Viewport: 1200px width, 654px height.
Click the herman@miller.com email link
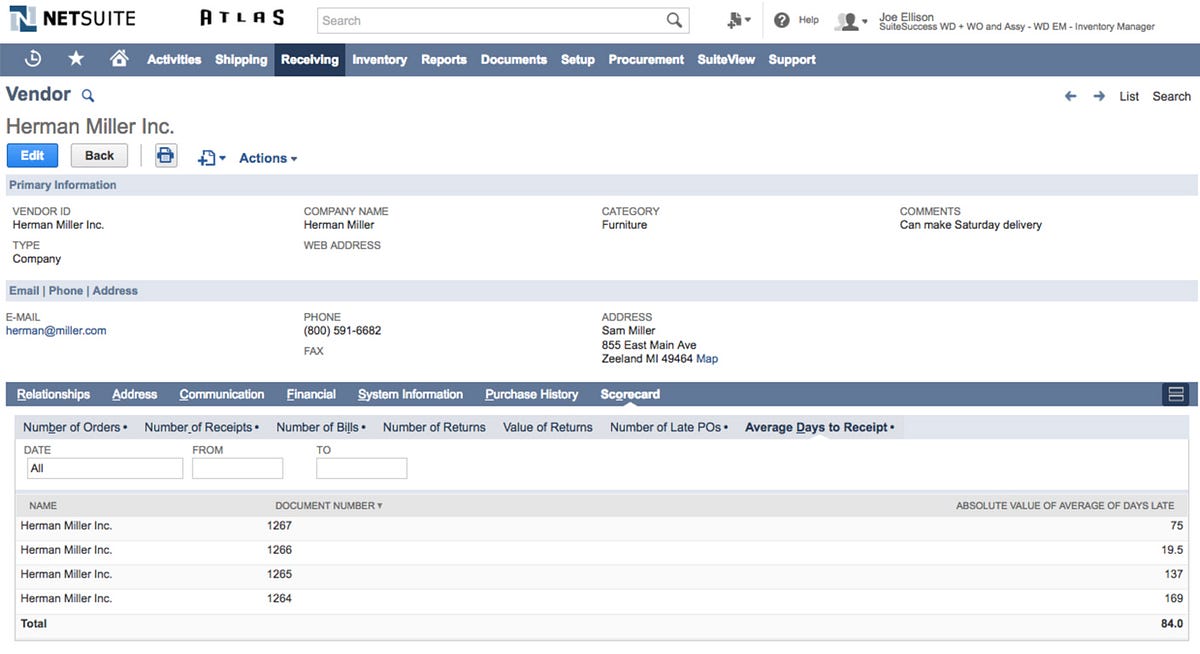point(56,330)
